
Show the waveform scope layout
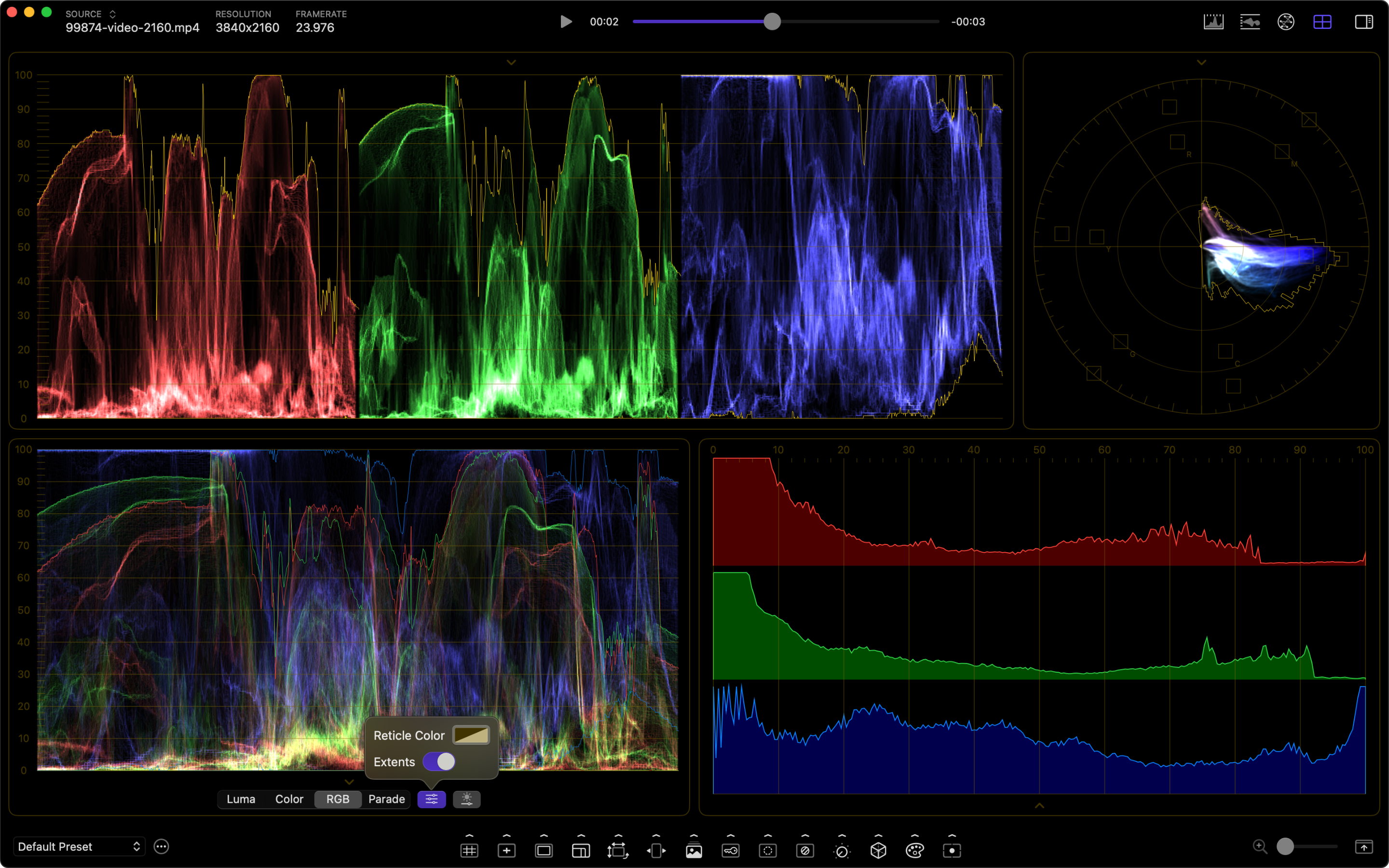click(x=1250, y=22)
